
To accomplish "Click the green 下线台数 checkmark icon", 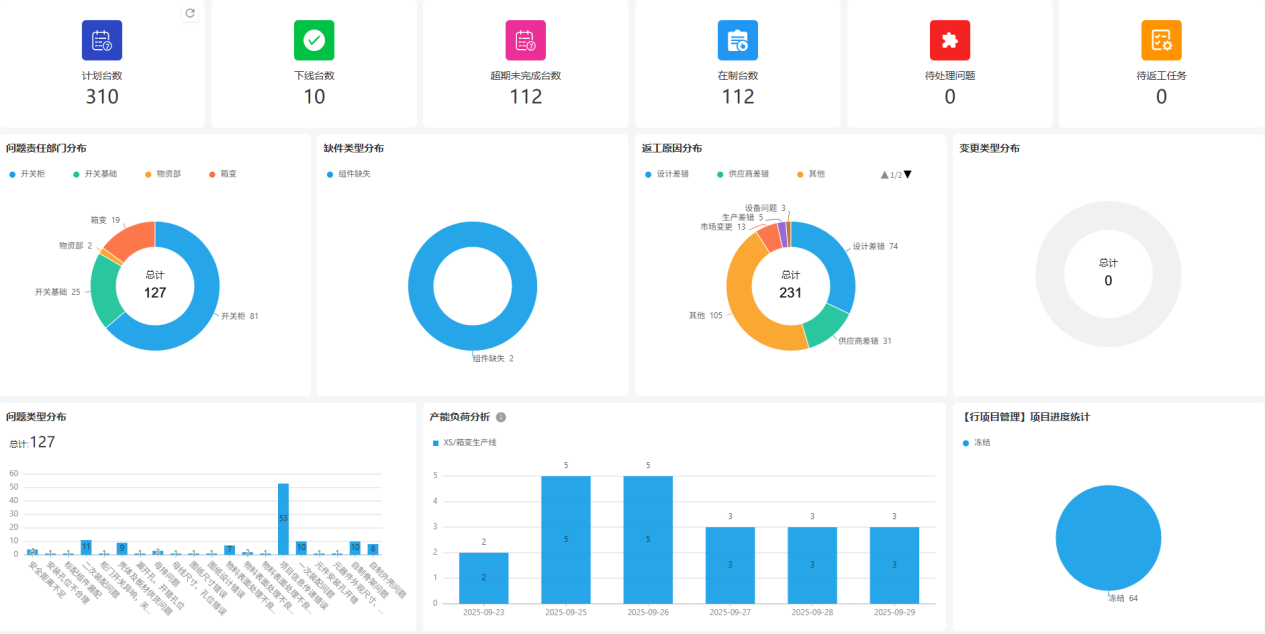I will point(314,40).
